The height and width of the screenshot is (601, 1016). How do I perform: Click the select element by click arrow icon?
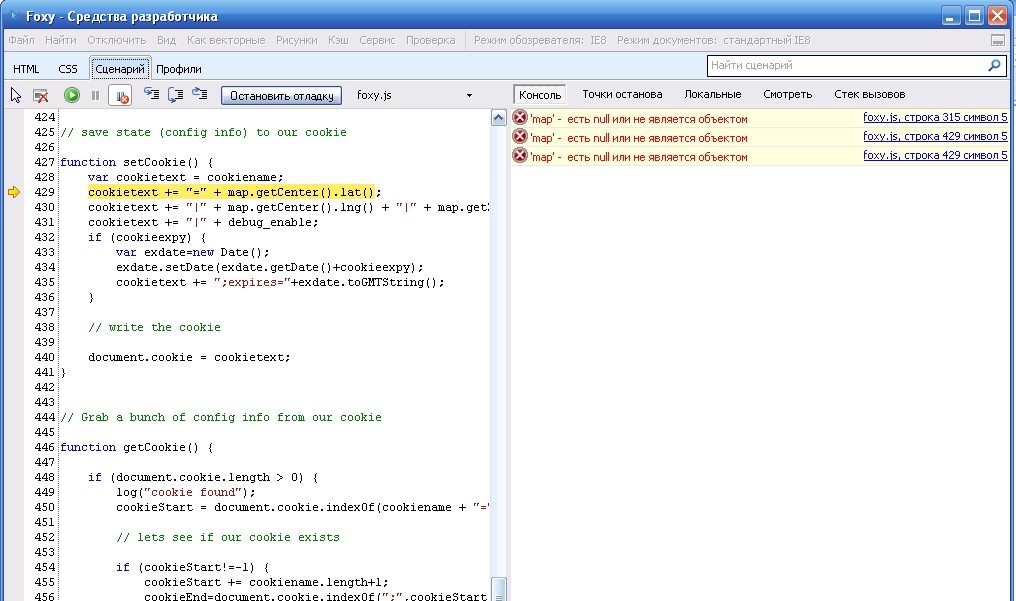click(x=16, y=95)
